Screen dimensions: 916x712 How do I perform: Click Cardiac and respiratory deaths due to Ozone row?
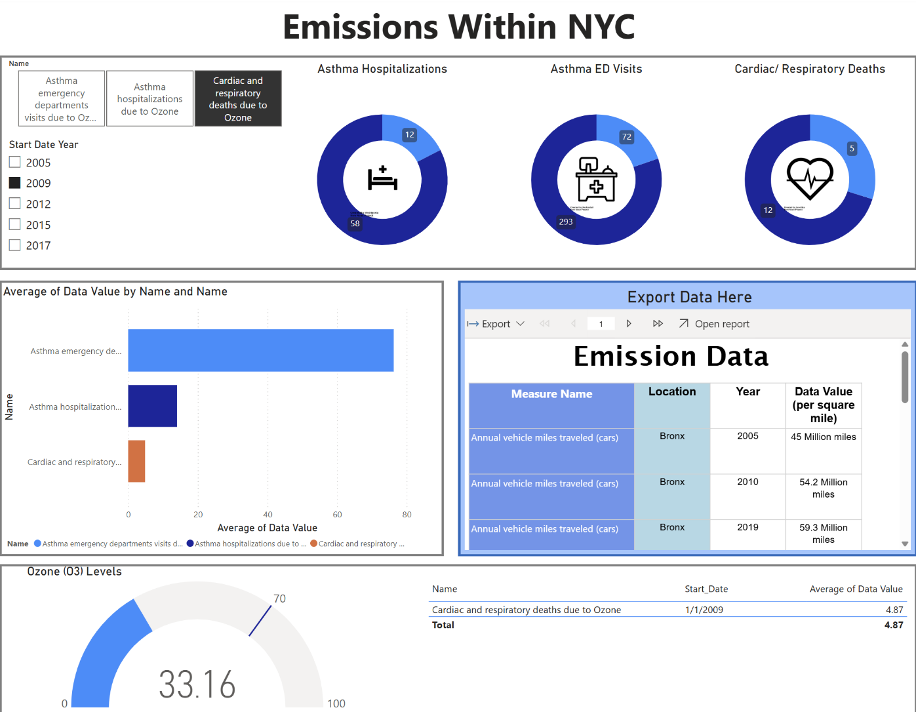(x=667, y=610)
